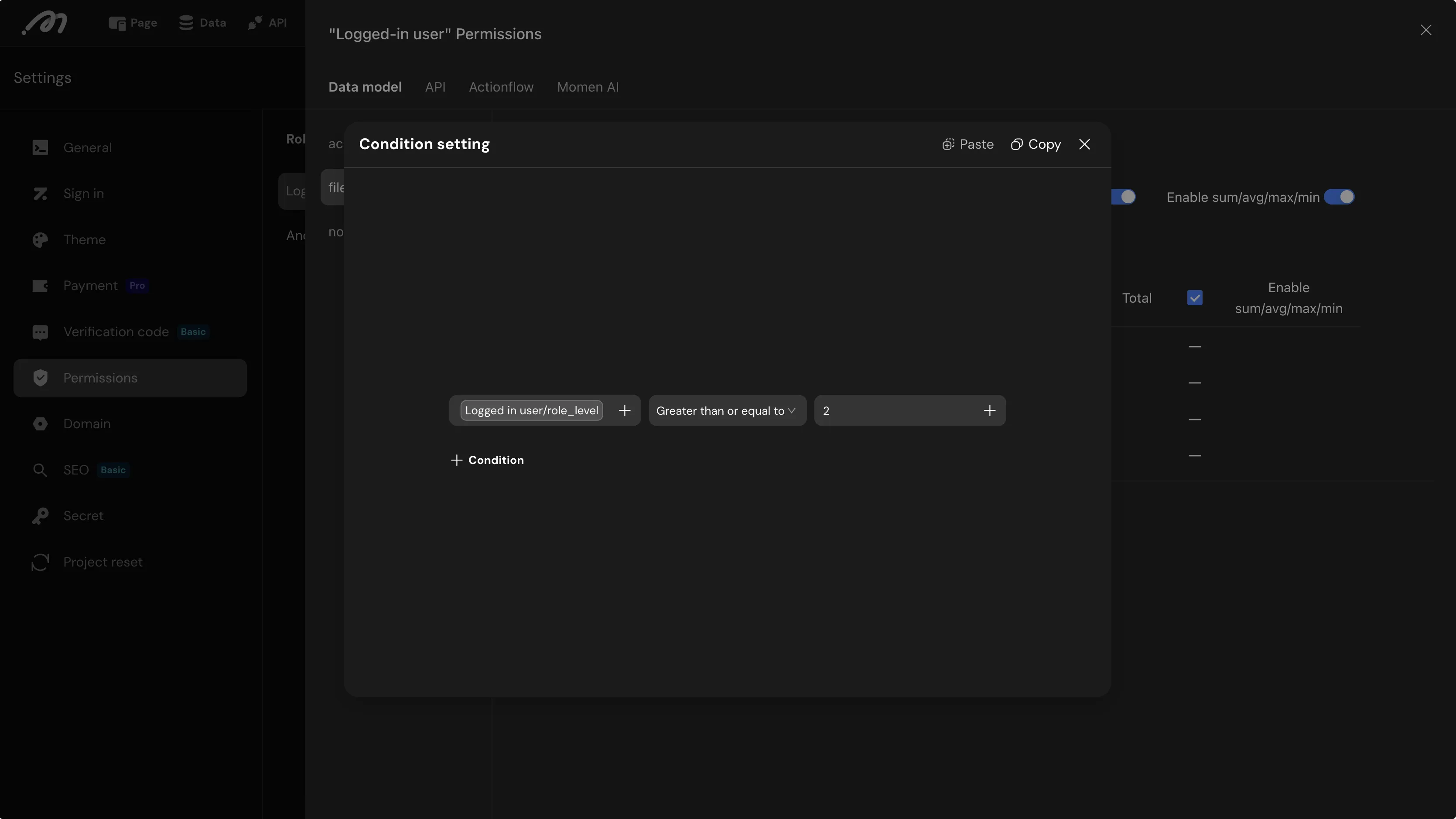The image size is (1456, 819).
Task: Open Verification code settings
Action: tap(130, 332)
